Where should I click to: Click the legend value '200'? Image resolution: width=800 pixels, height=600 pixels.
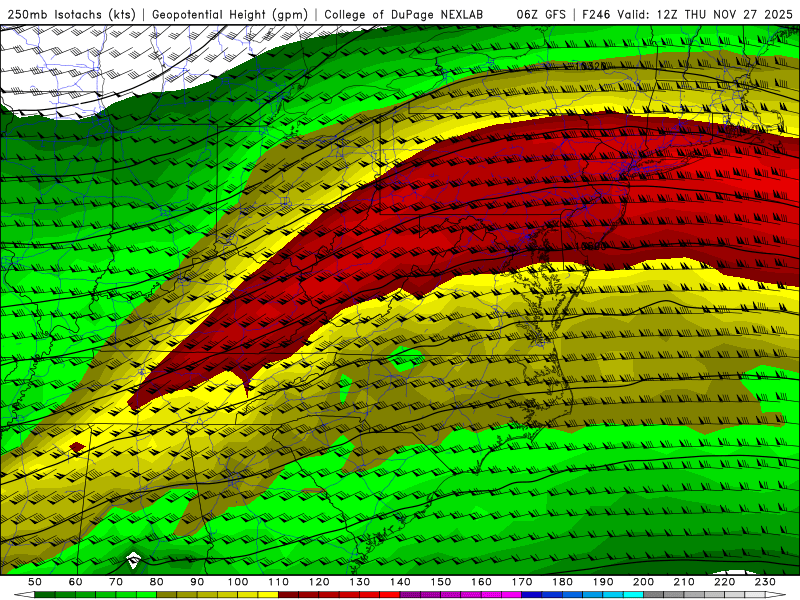point(643,582)
